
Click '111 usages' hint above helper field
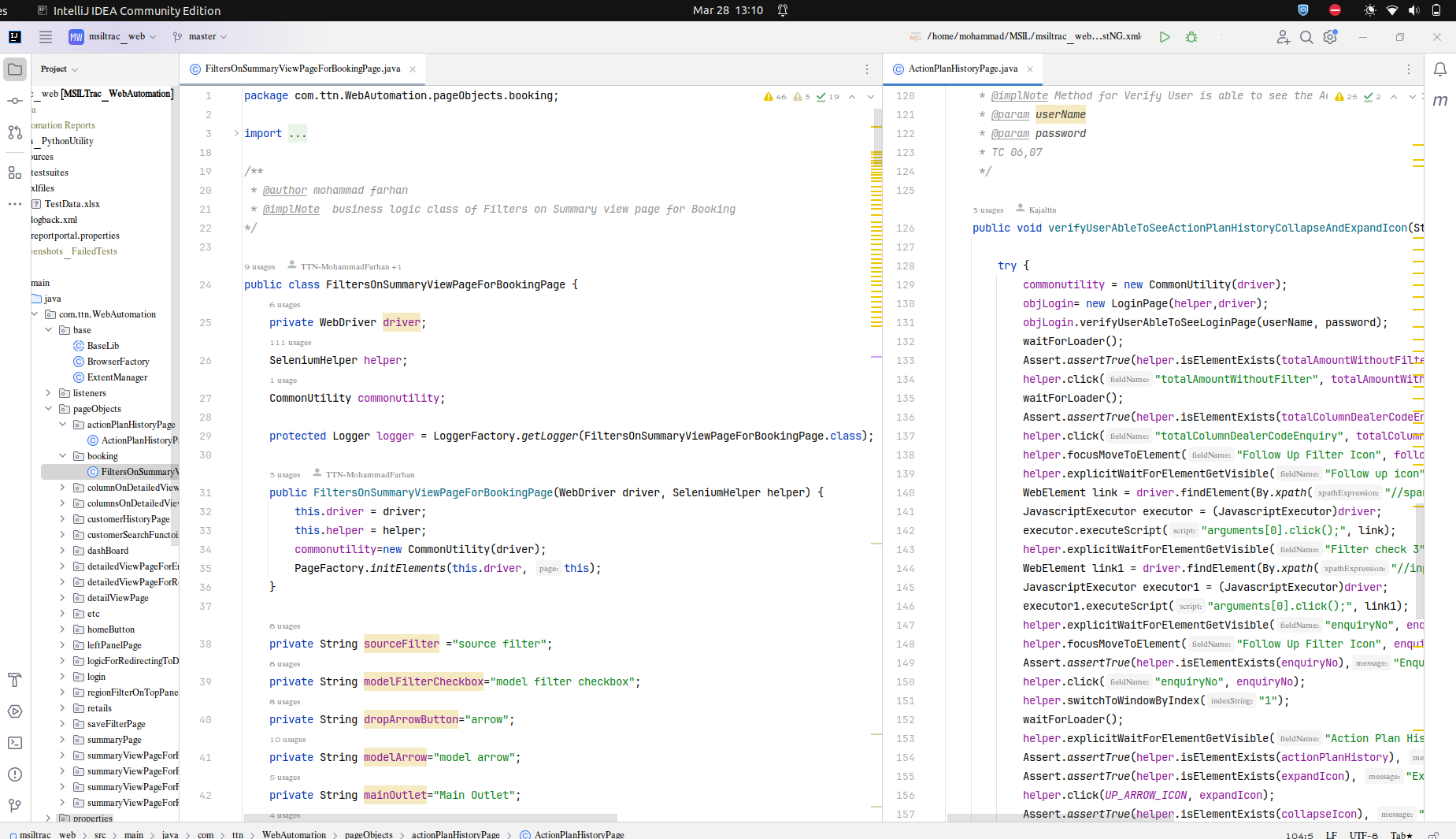[290, 343]
